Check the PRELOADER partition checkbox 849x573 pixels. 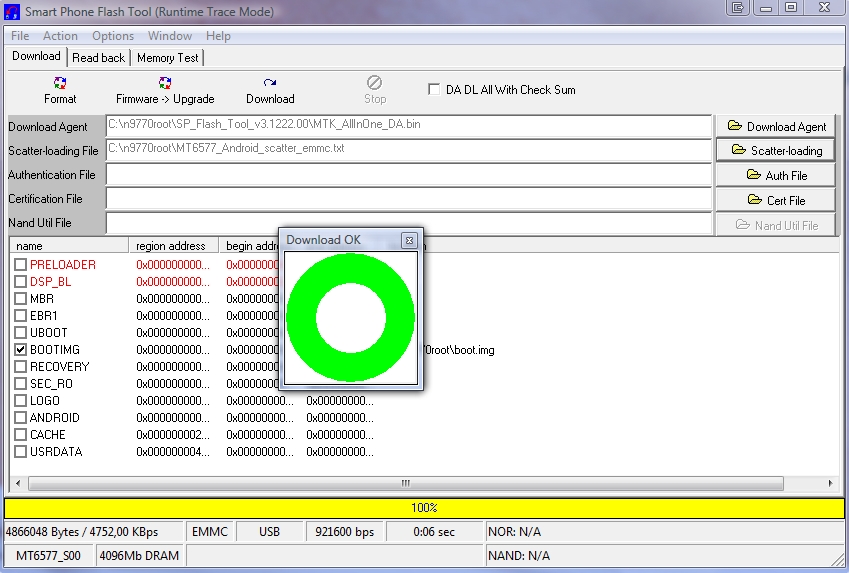(x=21, y=265)
